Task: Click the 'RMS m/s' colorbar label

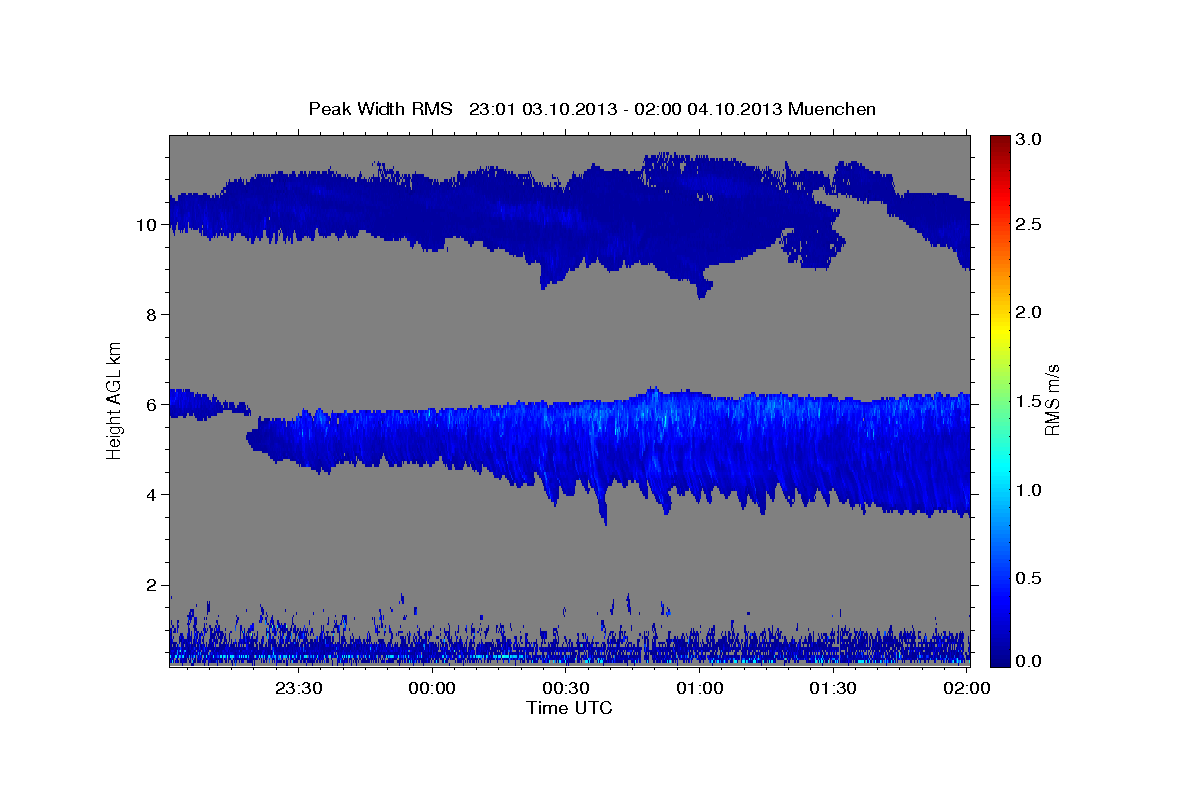Action: pyautogui.click(x=1052, y=401)
